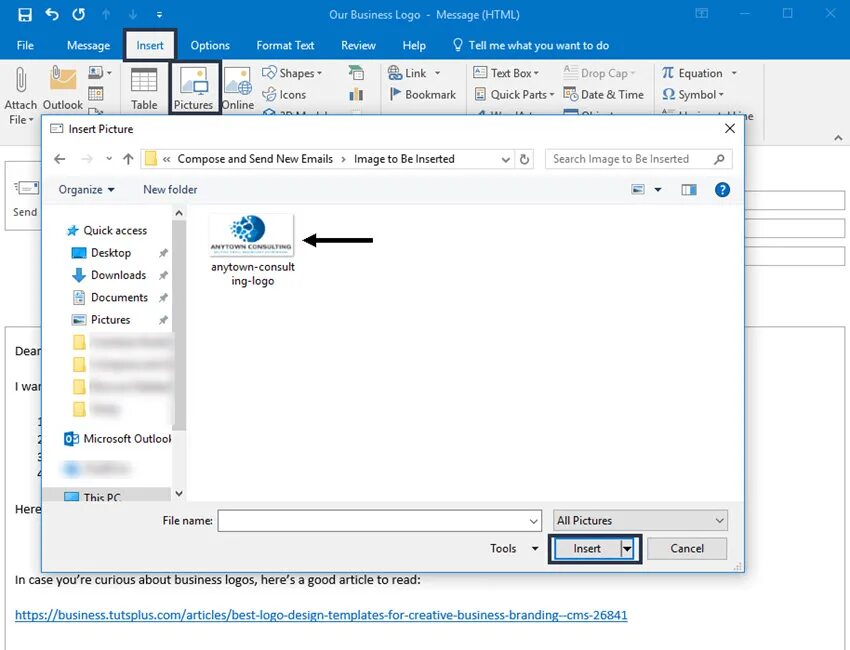Click the Chart icon in the ribbon

356,94
